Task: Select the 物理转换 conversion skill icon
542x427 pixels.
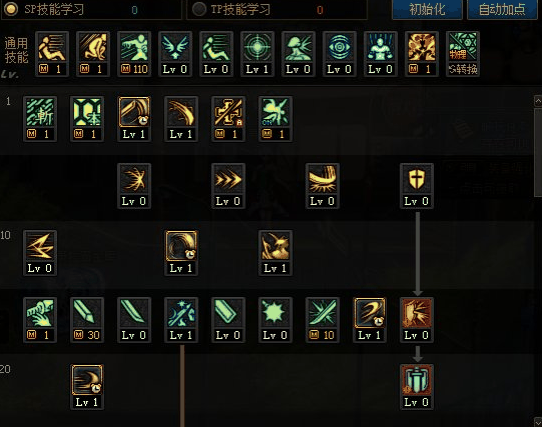Action: click(462, 54)
